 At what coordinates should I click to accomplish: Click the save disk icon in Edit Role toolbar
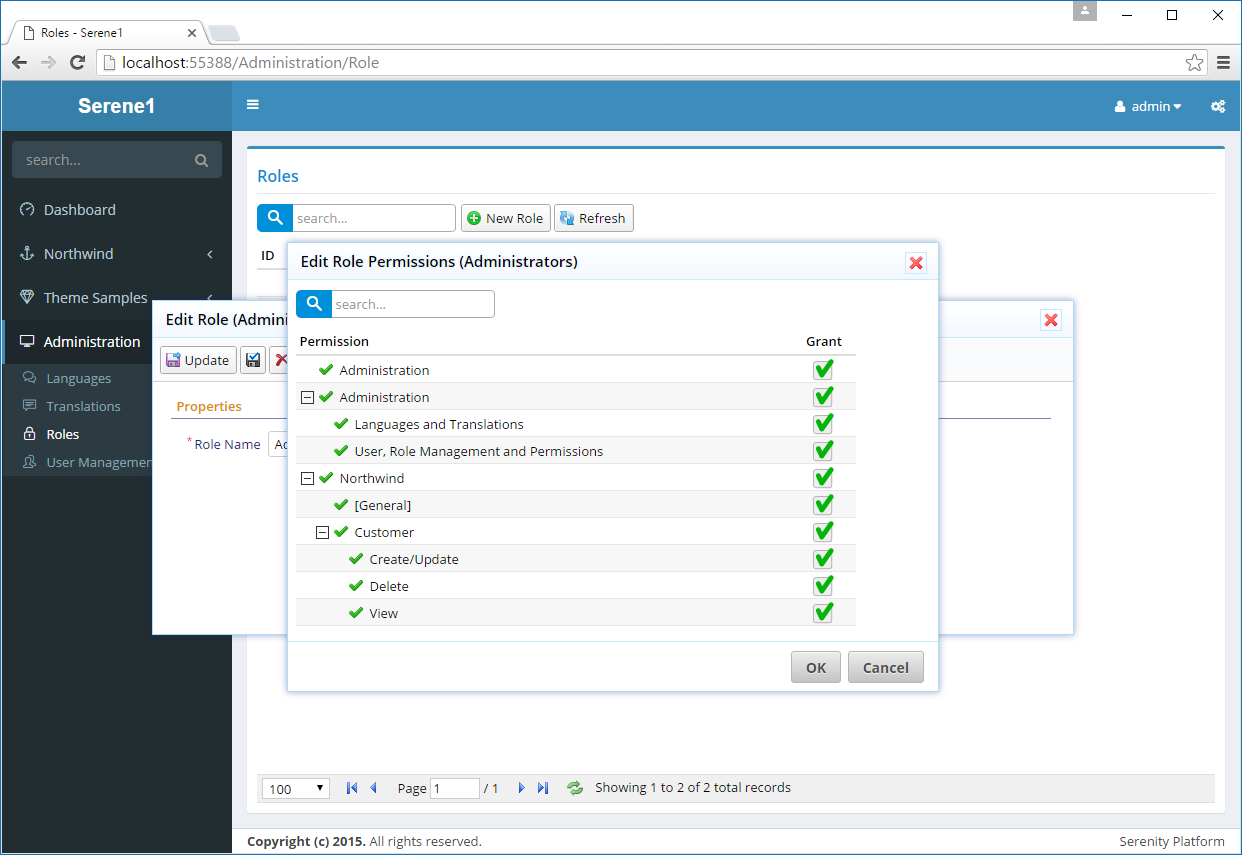point(253,360)
